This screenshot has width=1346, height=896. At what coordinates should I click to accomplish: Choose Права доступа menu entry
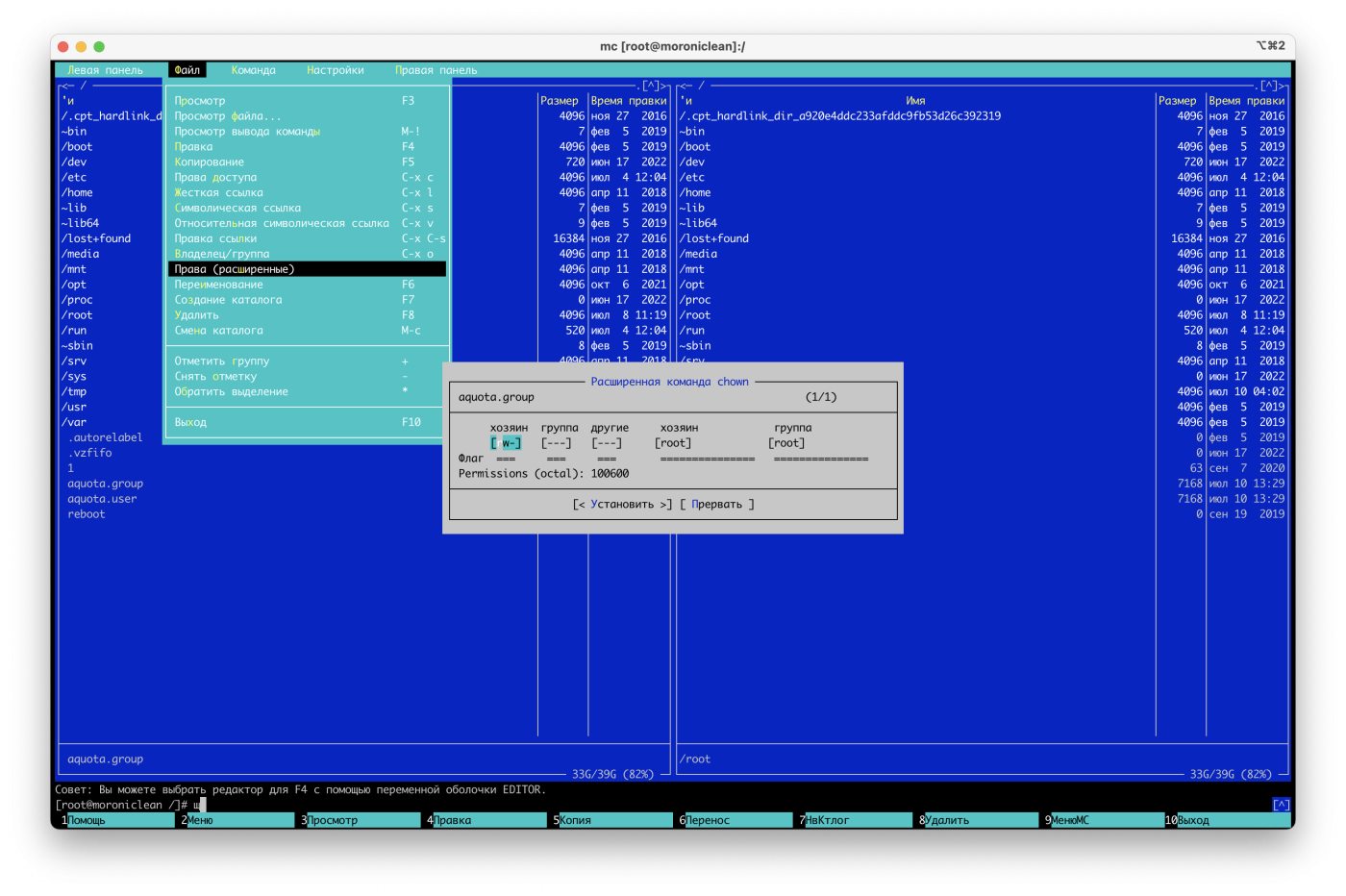[308, 178]
